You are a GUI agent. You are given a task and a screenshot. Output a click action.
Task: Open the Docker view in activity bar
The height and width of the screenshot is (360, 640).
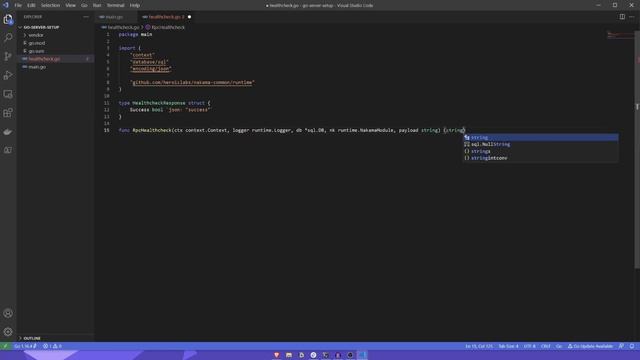(8, 131)
